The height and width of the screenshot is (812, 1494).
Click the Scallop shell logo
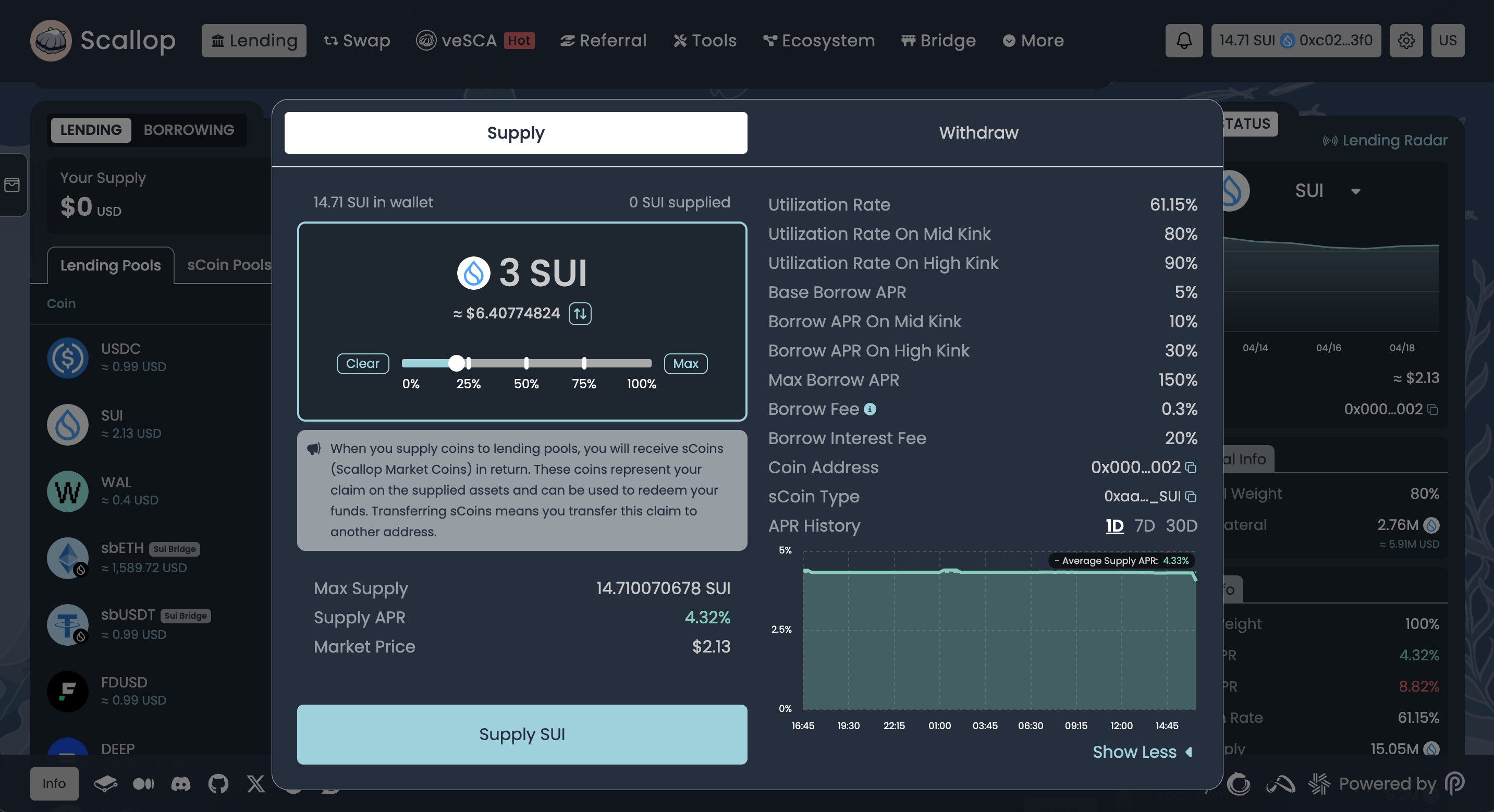pyautogui.click(x=51, y=41)
